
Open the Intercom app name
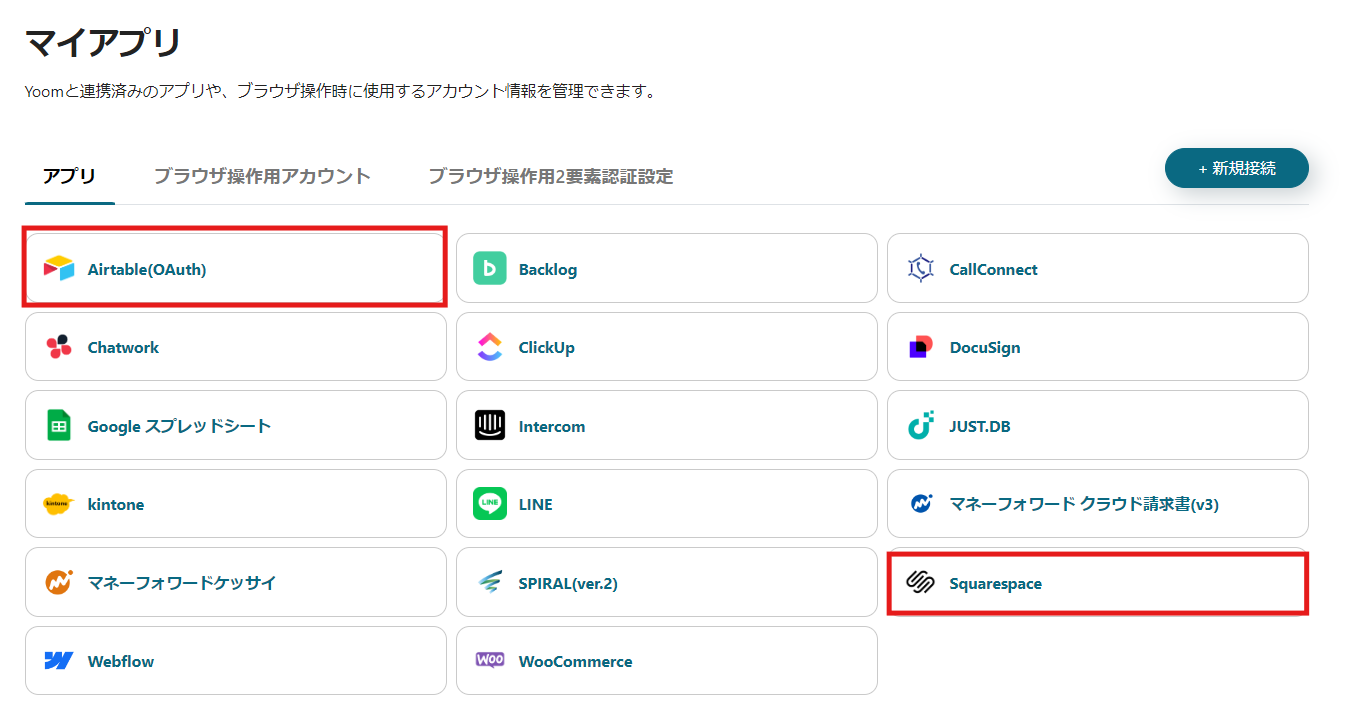coord(552,426)
